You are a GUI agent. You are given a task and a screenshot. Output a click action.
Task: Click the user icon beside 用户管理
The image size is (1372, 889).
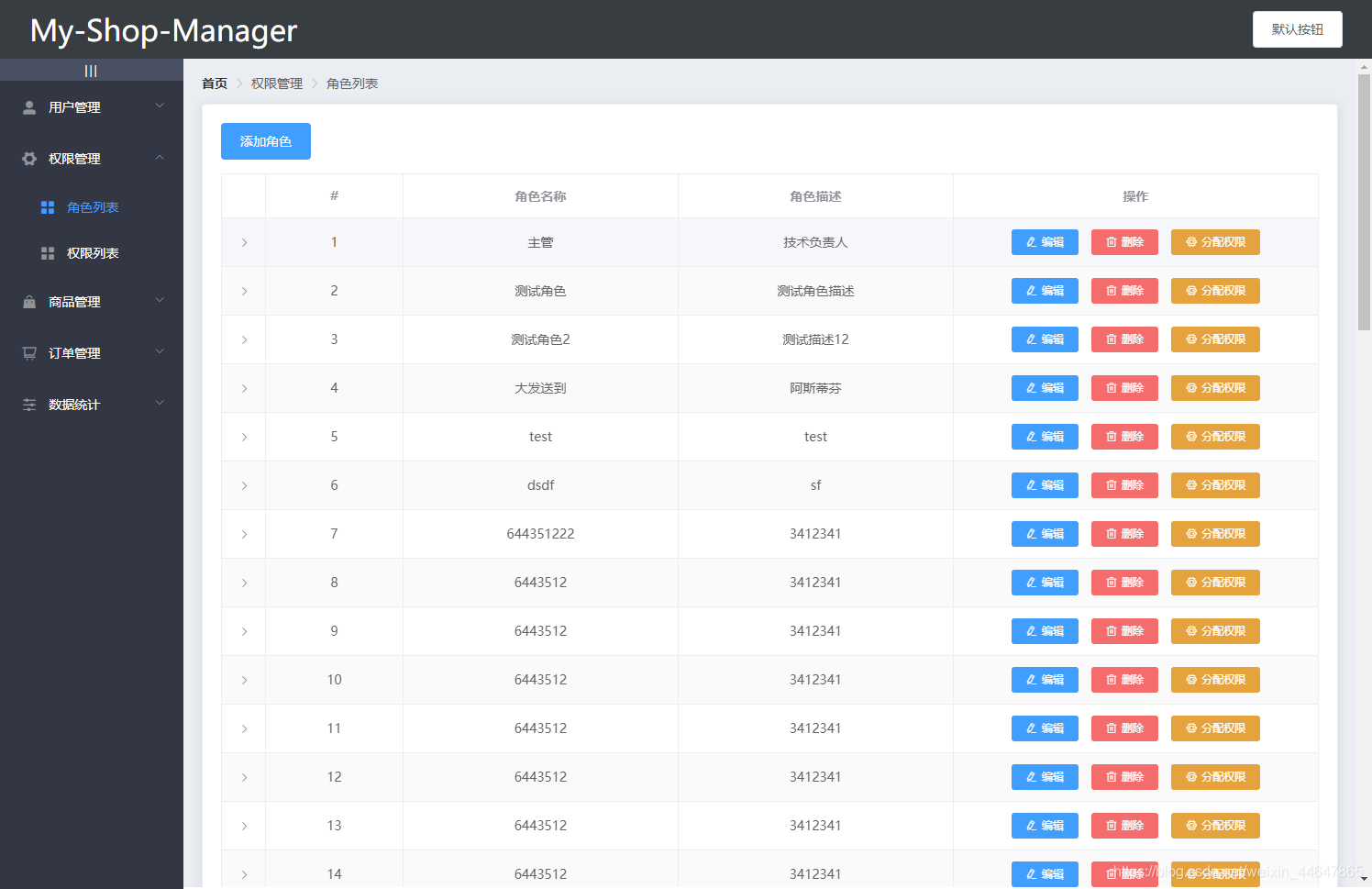pos(29,107)
